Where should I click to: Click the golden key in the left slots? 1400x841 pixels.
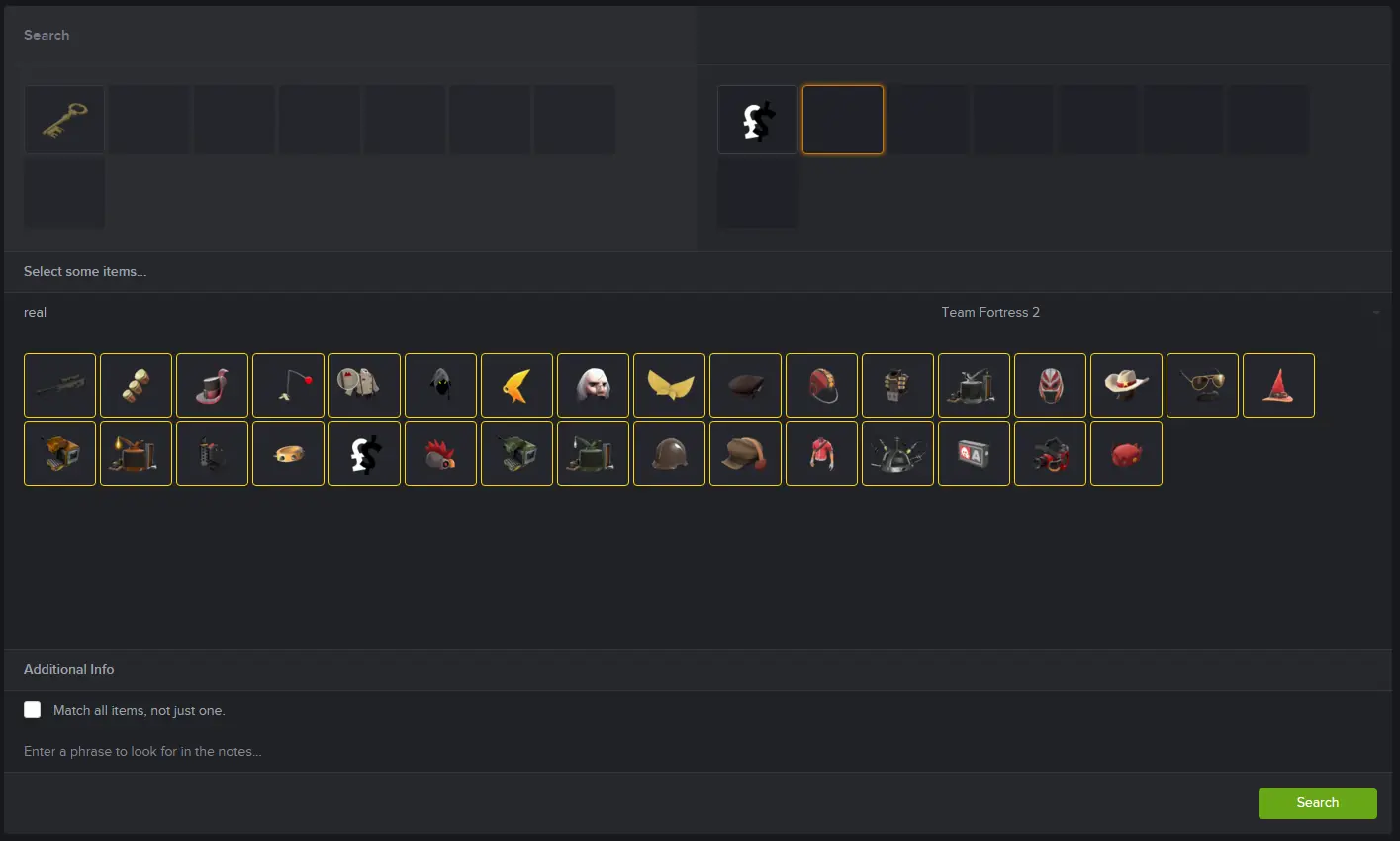pyautogui.click(x=64, y=120)
